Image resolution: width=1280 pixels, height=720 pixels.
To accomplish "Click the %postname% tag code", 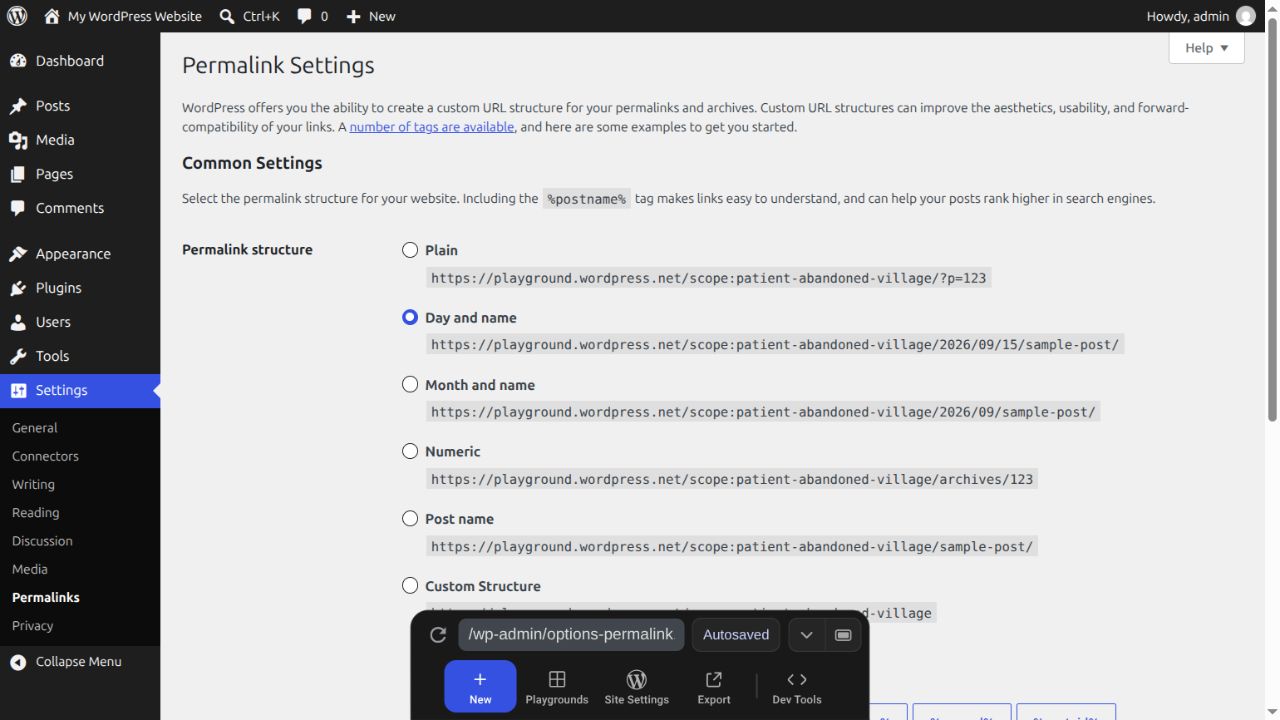I will (x=587, y=199).
